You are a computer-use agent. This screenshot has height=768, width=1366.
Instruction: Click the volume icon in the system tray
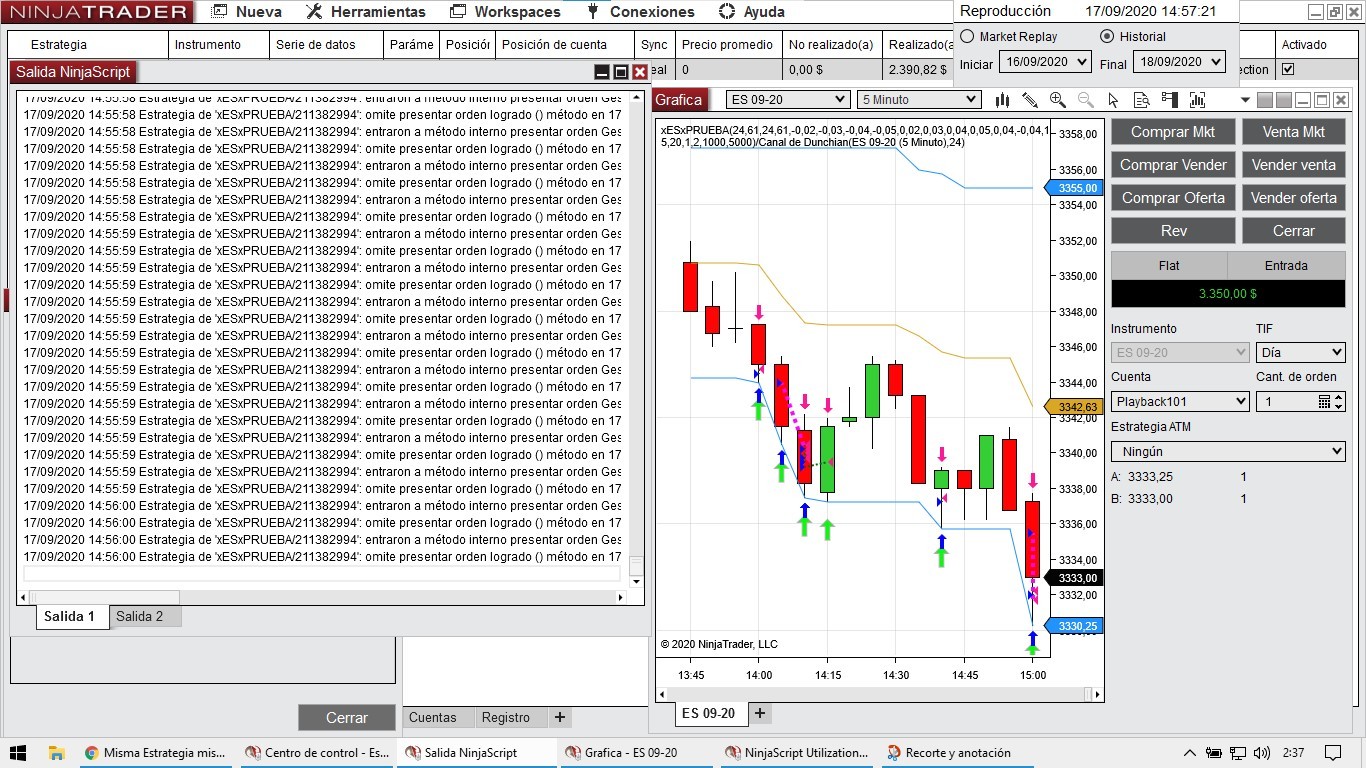click(x=1261, y=753)
